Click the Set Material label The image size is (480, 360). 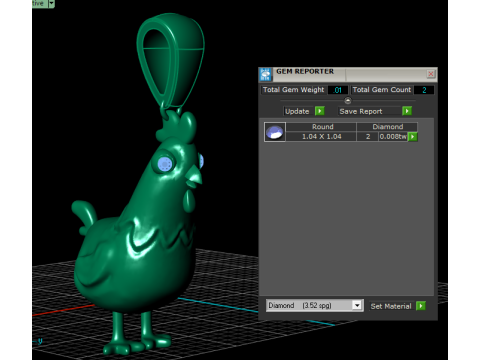[x=391, y=306]
